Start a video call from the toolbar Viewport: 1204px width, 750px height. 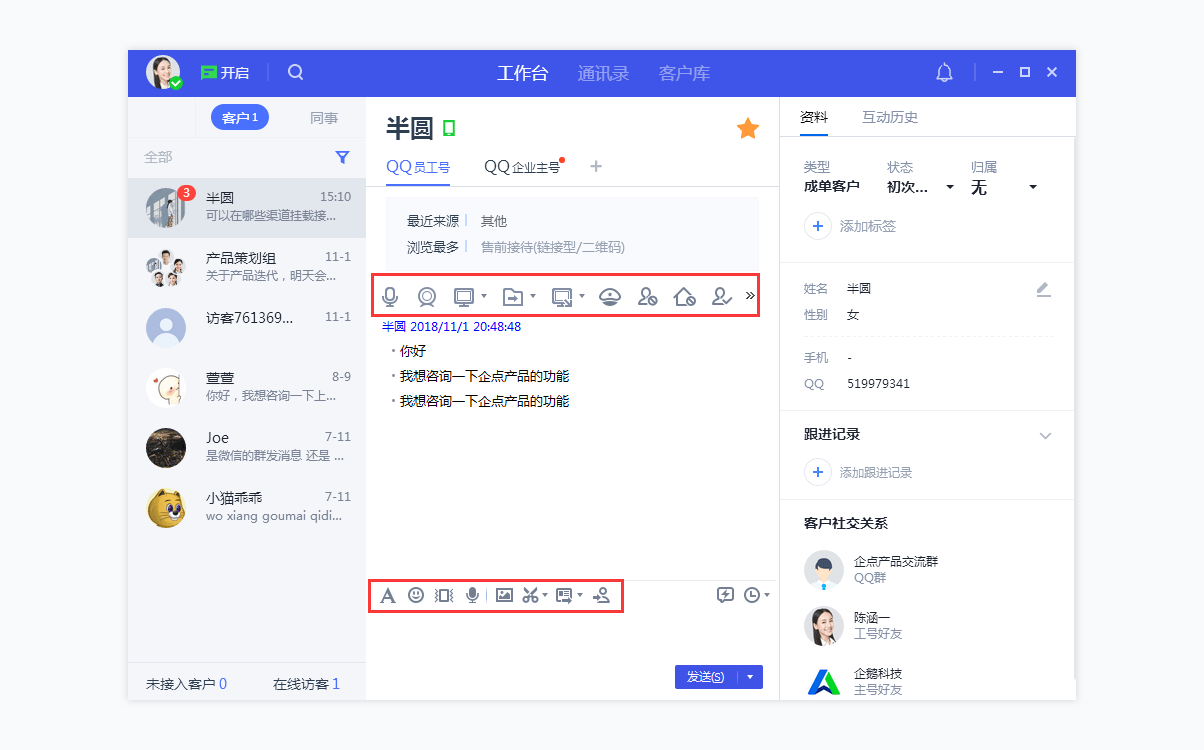[x=427, y=296]
